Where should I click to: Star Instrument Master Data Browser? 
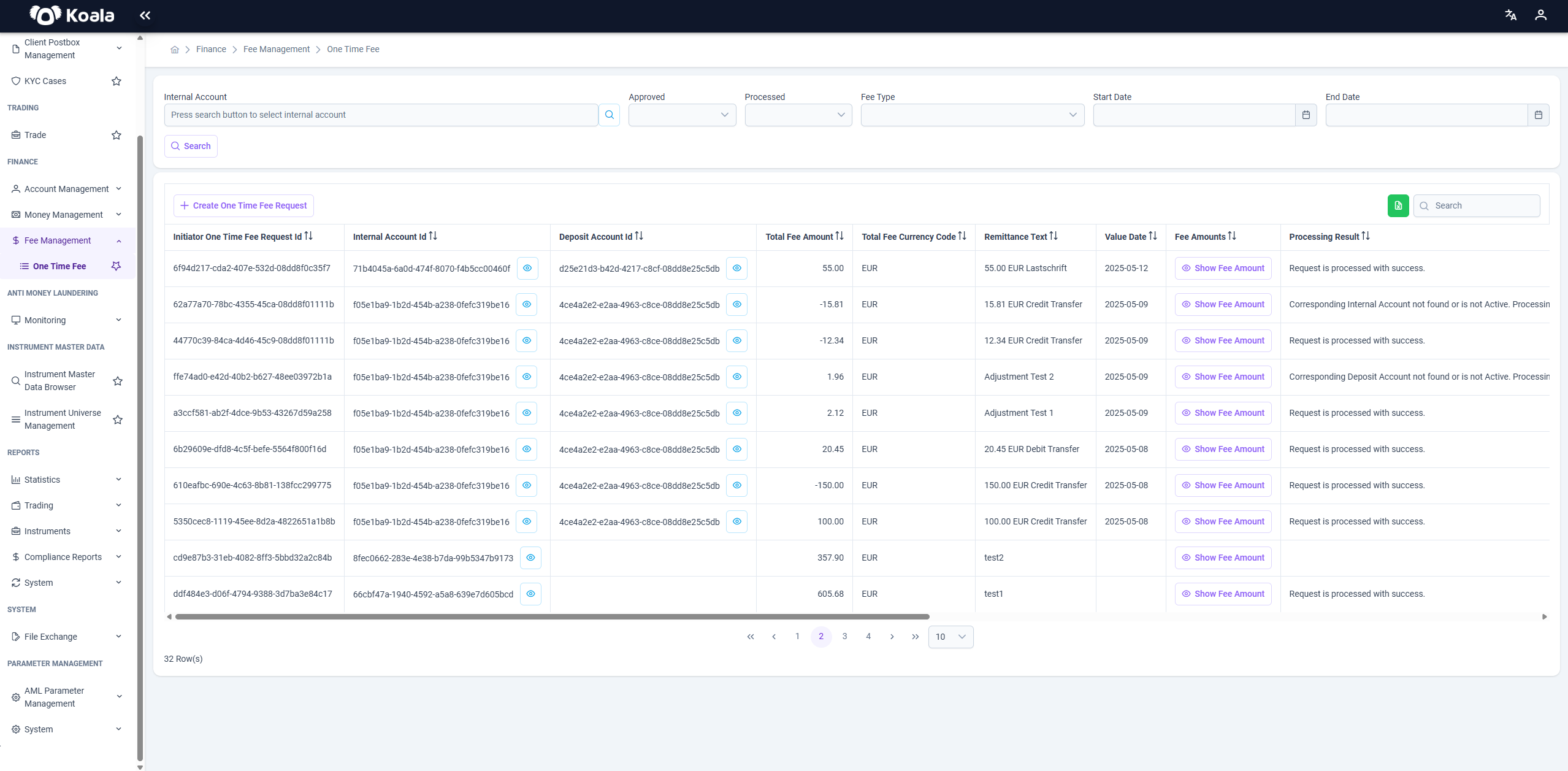pos(118,381)
